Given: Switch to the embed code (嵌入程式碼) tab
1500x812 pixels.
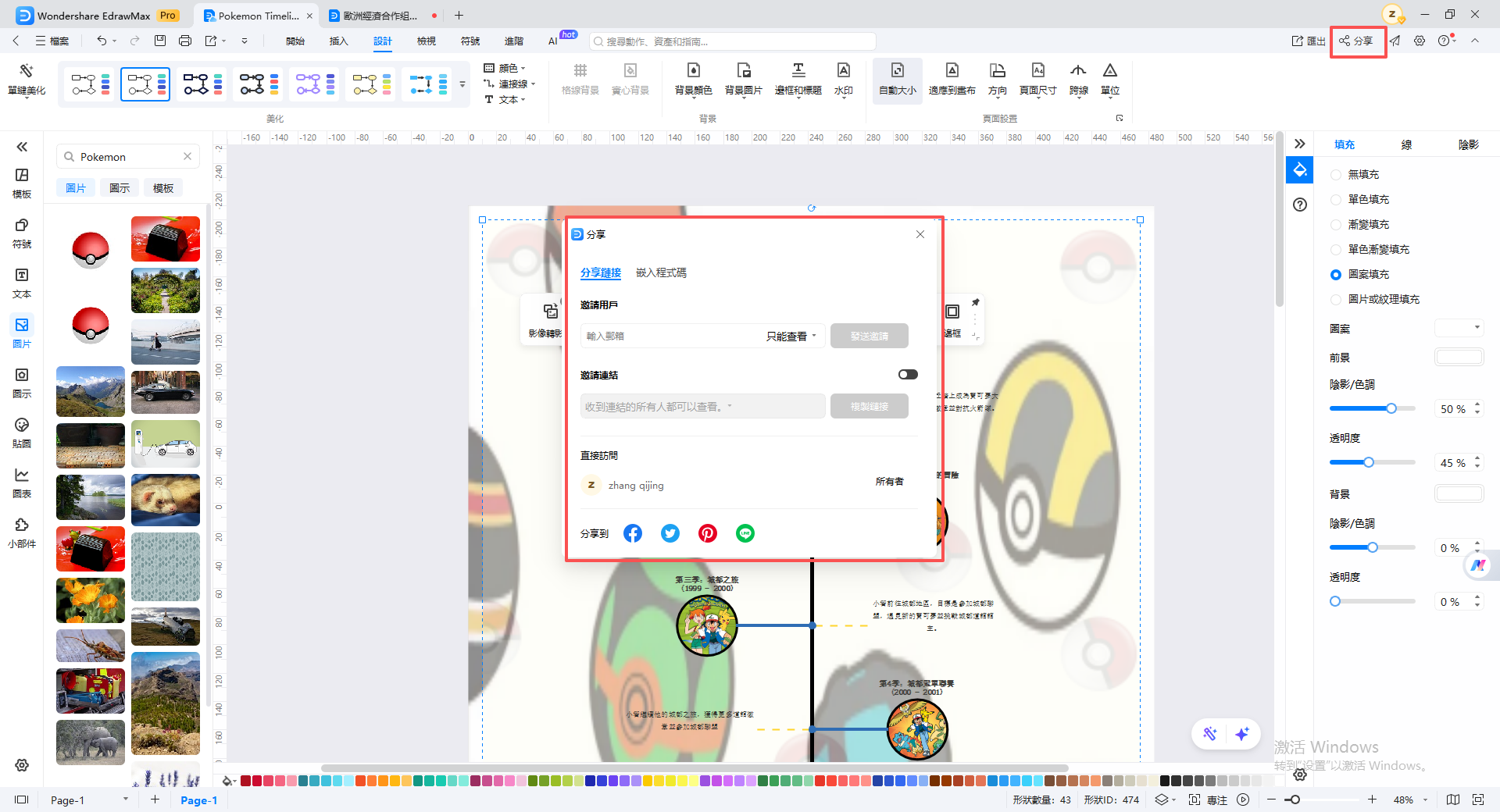Looking at the screenshot, I should [x=661, y=272].
